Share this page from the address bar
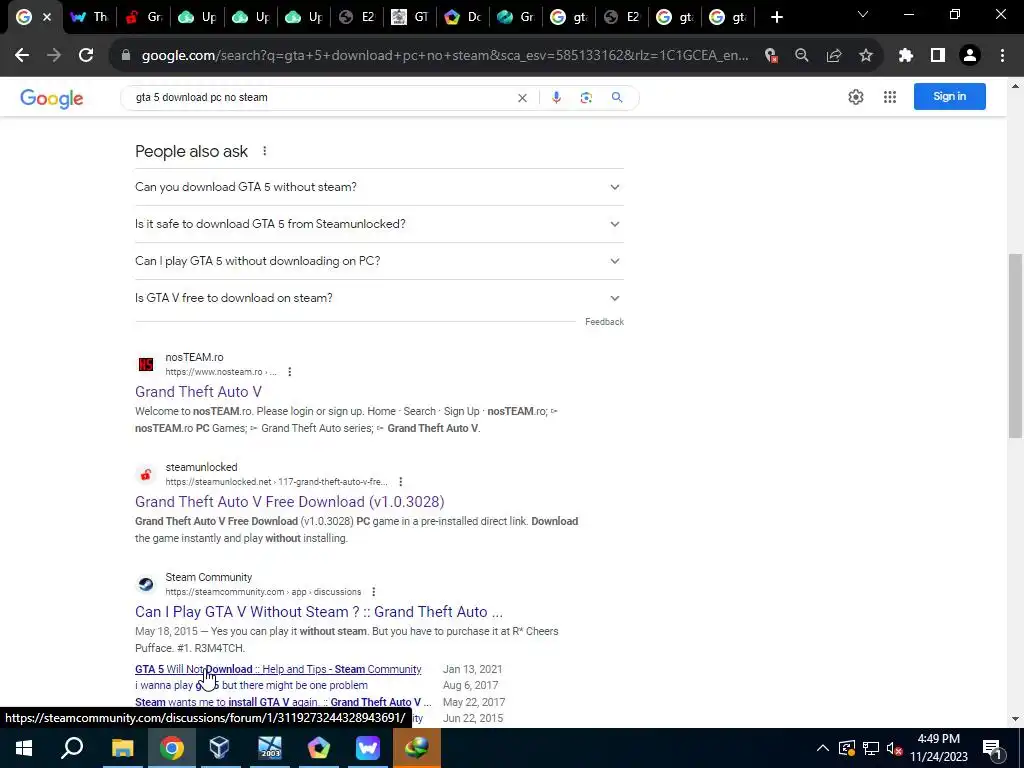This screenshot has width=1024, height=768. point(834,56)
